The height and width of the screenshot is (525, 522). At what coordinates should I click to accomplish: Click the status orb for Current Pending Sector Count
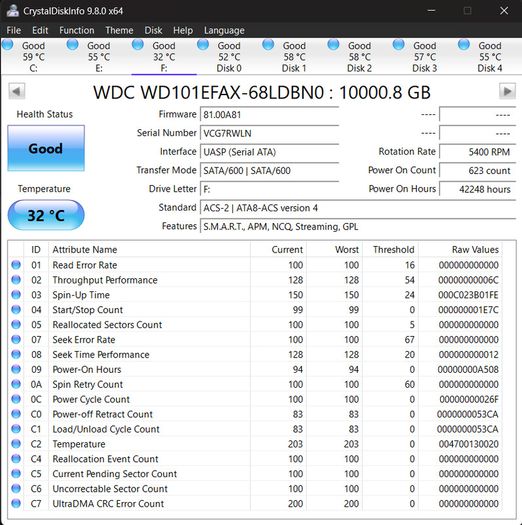coord(16,473)
